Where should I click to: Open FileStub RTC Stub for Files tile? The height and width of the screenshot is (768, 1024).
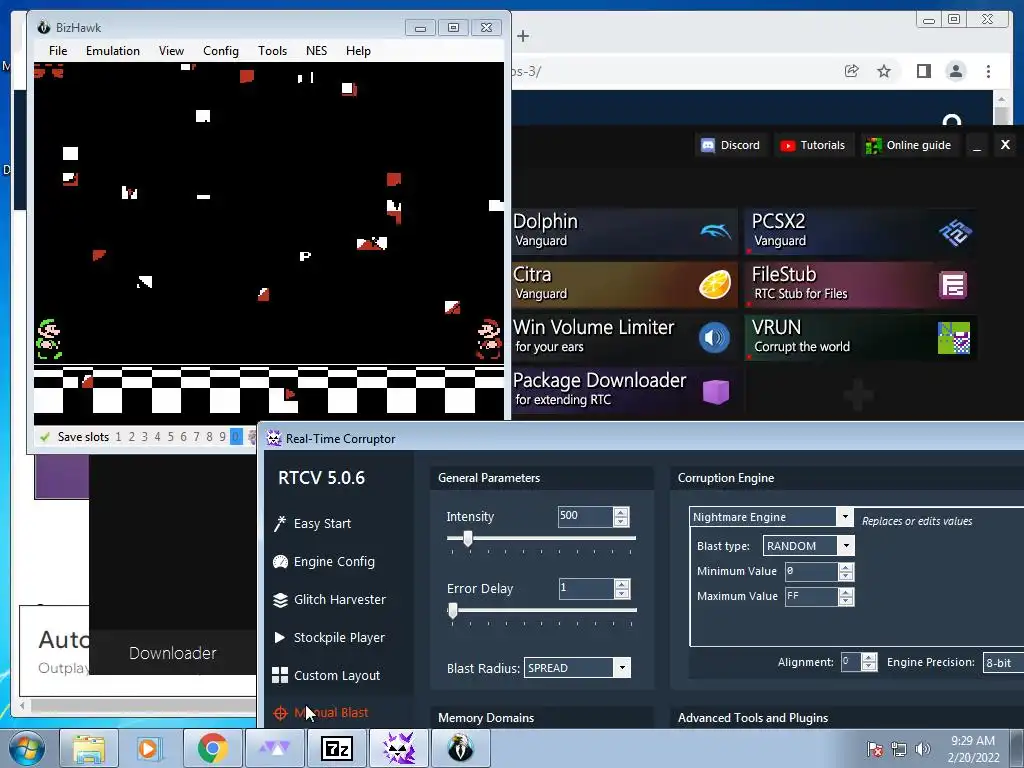click(861, 284)
